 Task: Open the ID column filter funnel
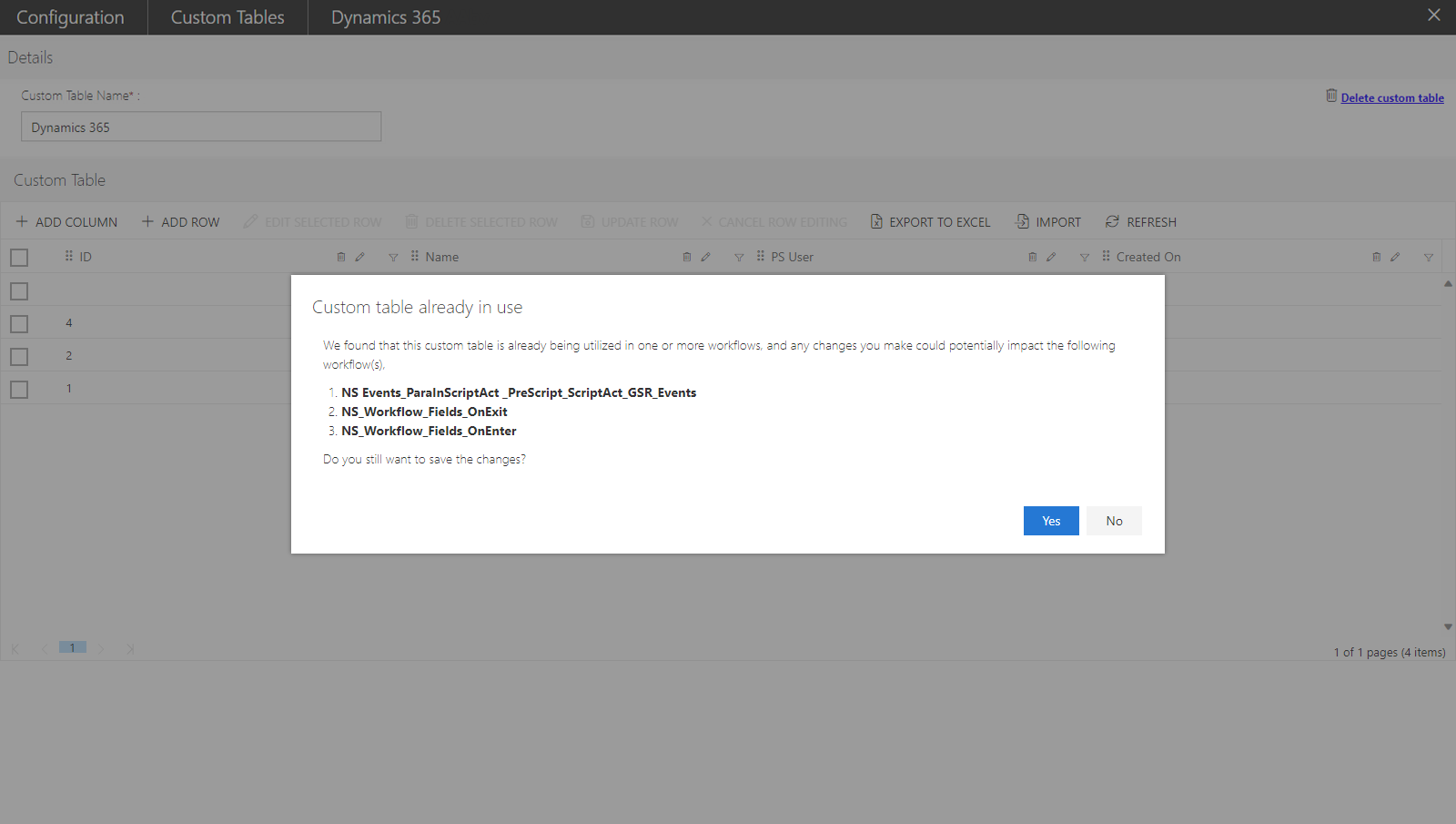pos(393,258)
